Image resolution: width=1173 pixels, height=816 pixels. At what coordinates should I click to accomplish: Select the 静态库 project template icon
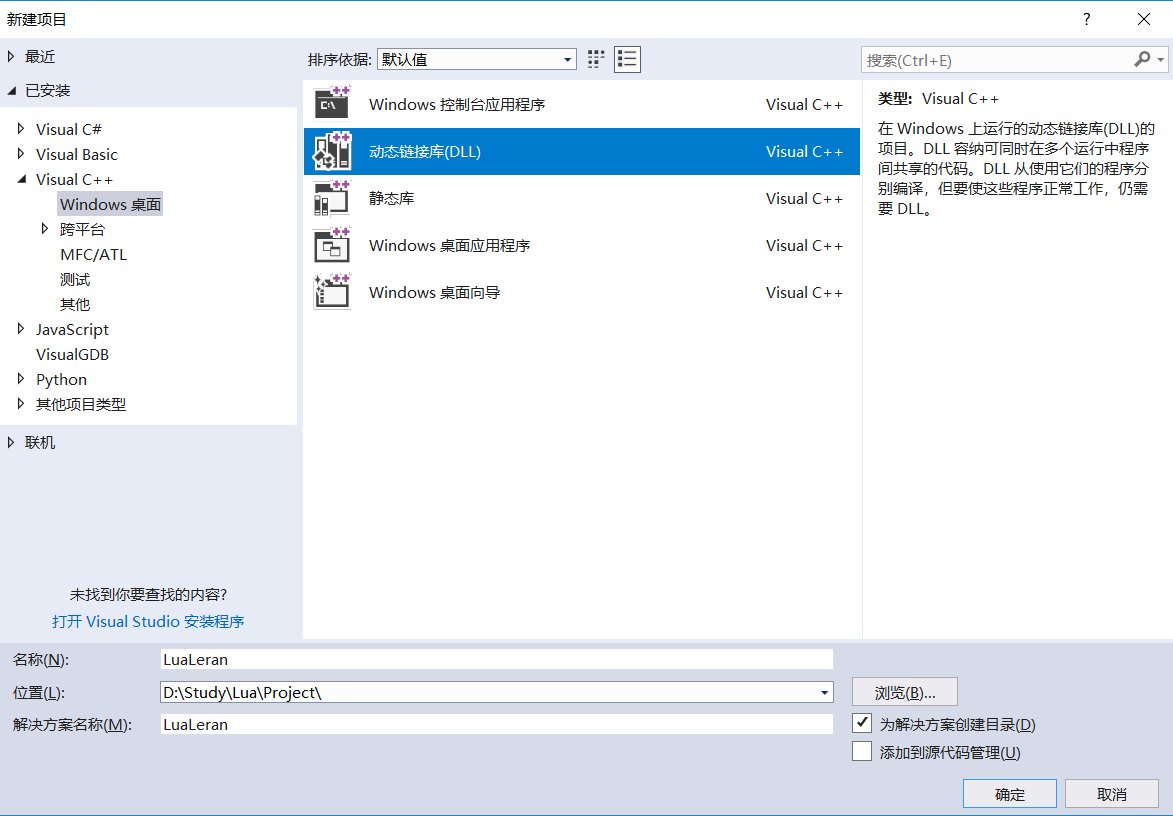(x=331, y=197)
